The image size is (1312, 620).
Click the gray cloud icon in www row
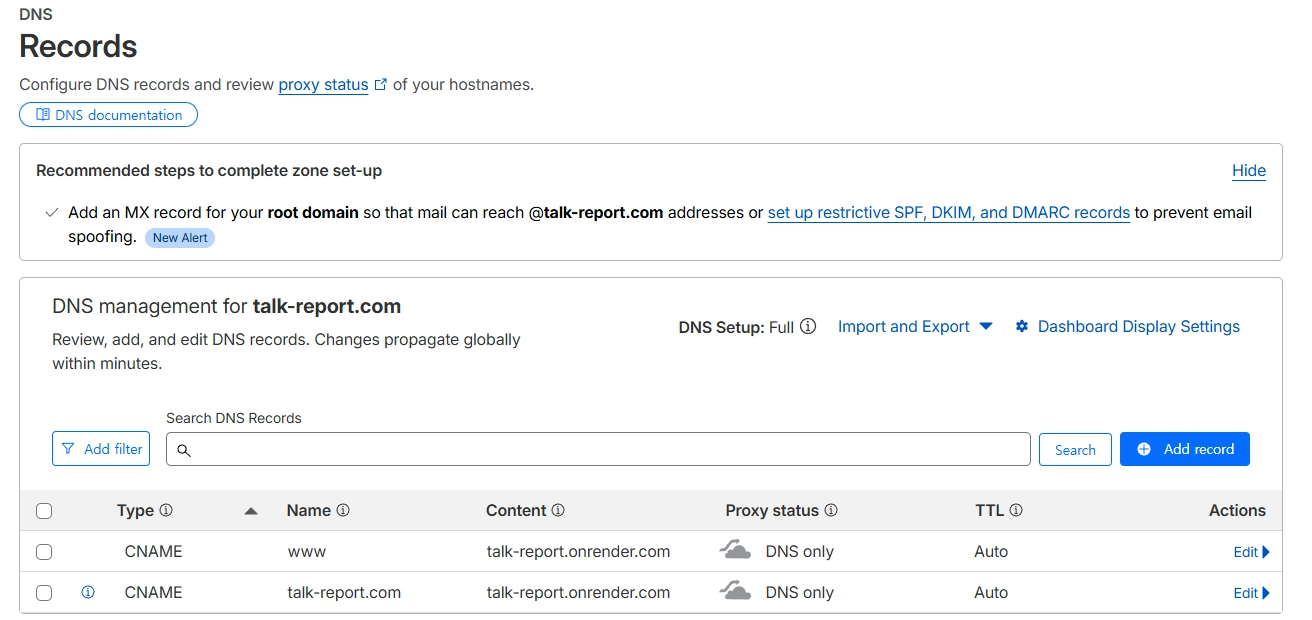pyautogui.click(x=736, y=550)
